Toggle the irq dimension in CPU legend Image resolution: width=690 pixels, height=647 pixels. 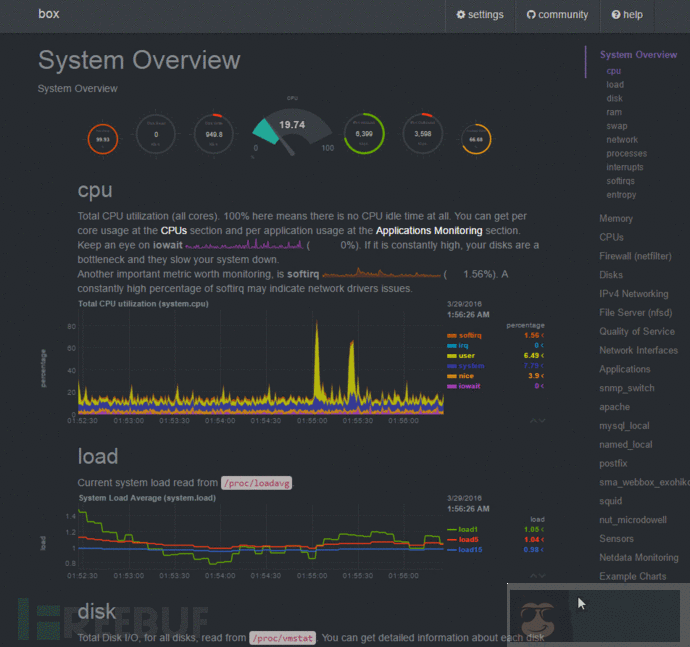pyautogui.click(x=458, y=346)
